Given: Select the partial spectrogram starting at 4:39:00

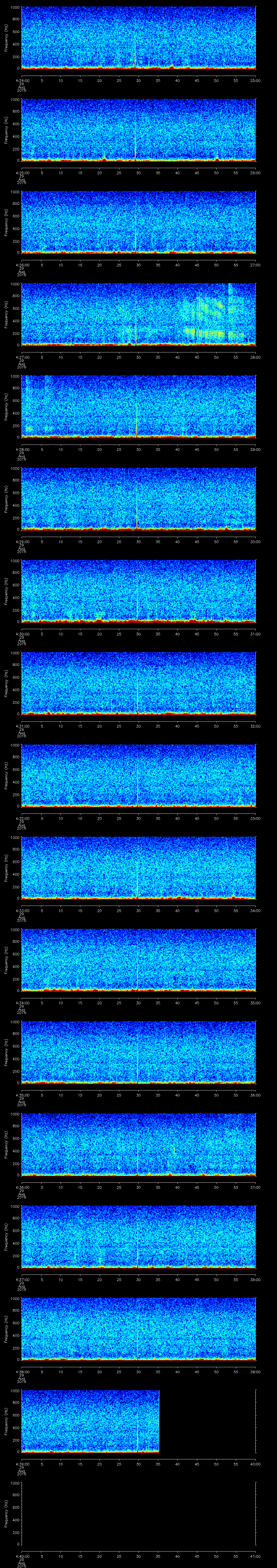Looking at the screenshot, I should (x=90, y=1421).
